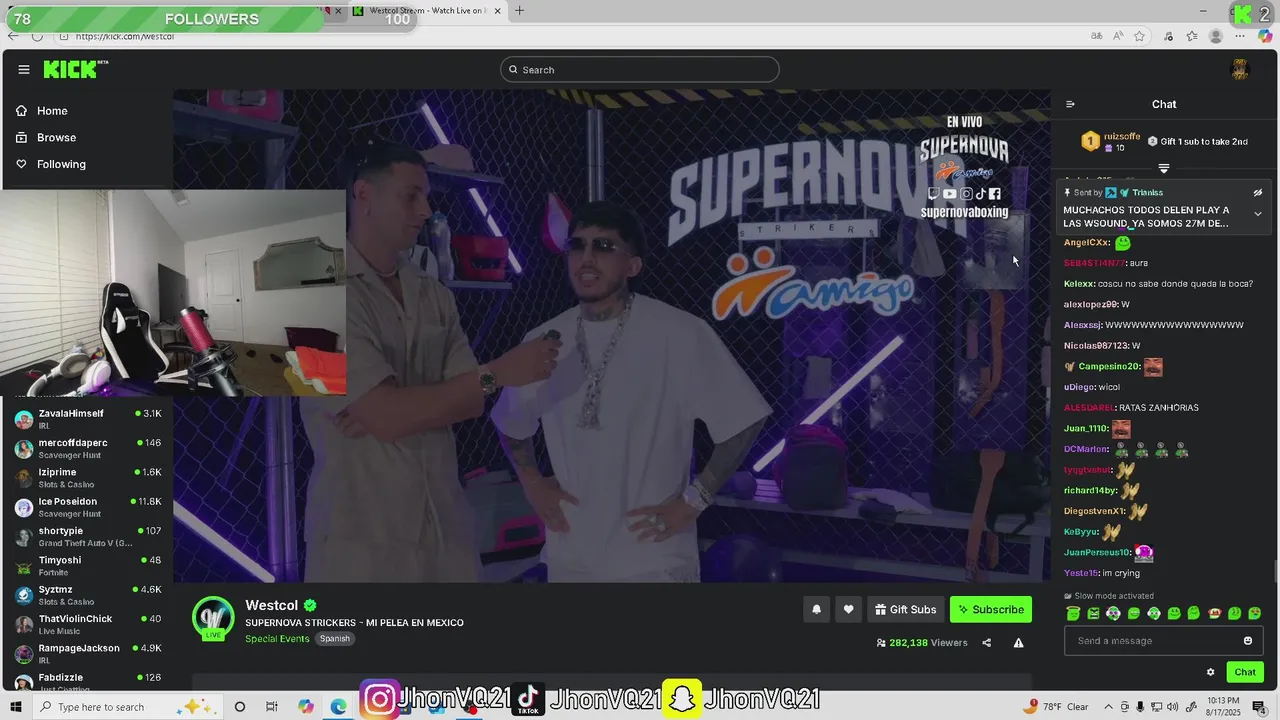Click the taskbar search box
The height and width of the screenshot is (720, 1280).
point(130,707)
